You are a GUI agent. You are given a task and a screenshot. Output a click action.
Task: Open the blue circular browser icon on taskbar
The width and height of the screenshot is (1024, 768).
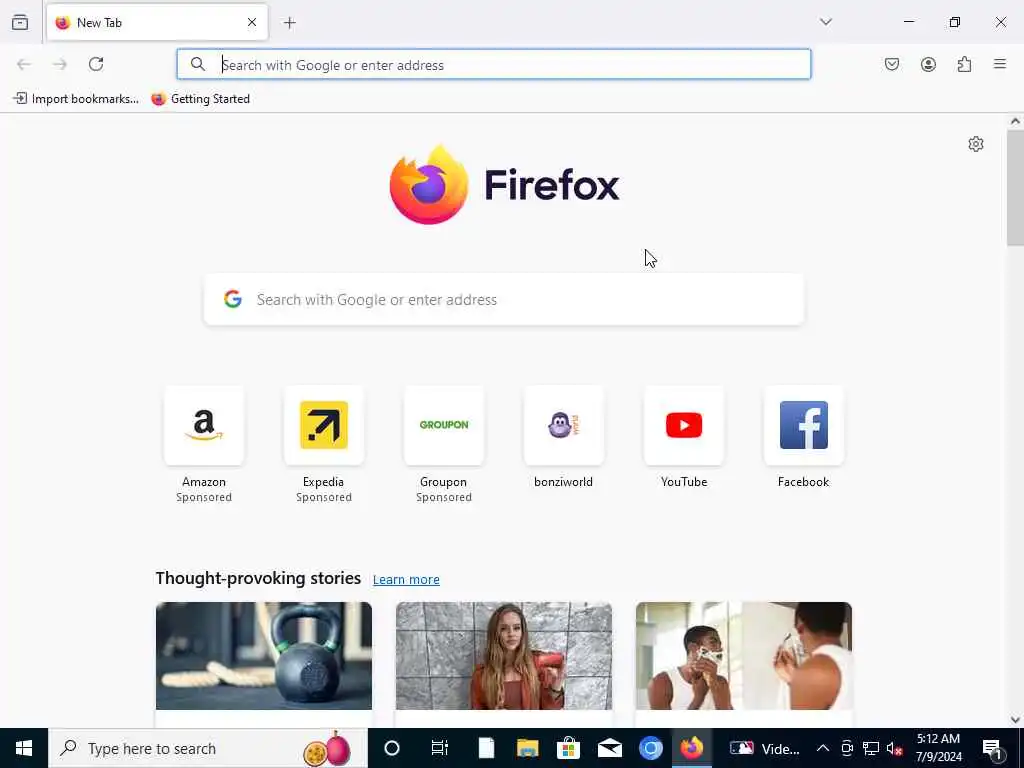650,748
